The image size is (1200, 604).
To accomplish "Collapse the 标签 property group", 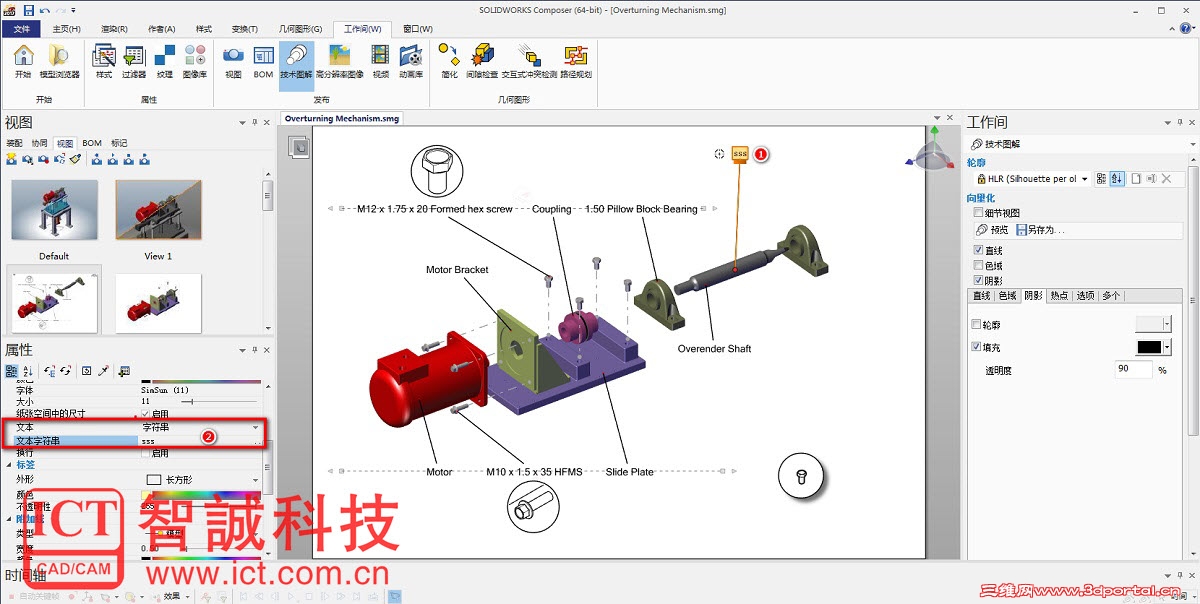I will (9, 465).
